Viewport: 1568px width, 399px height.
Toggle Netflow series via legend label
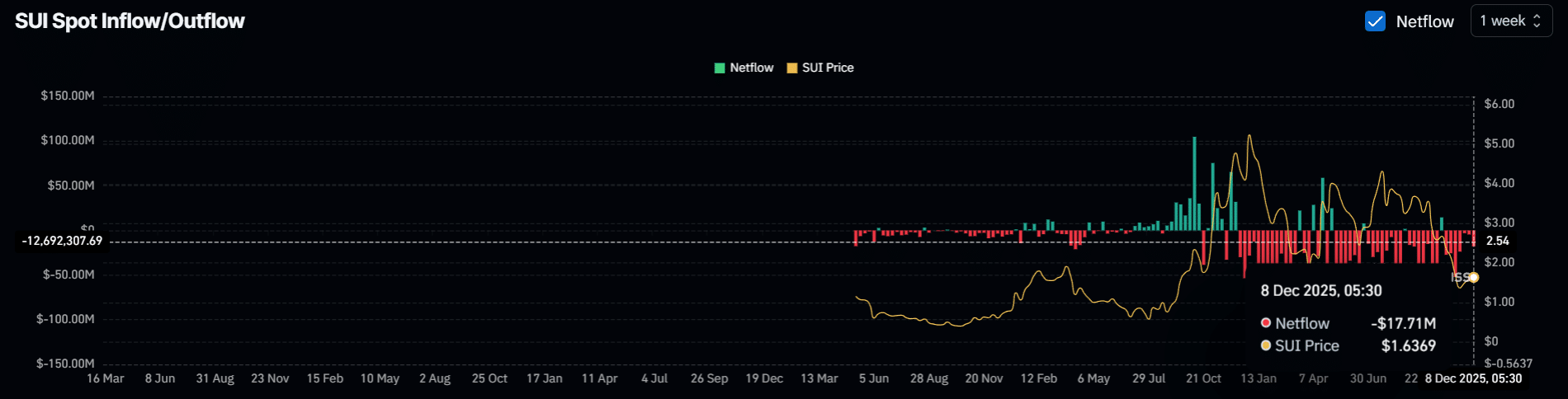tap(751, 68)
